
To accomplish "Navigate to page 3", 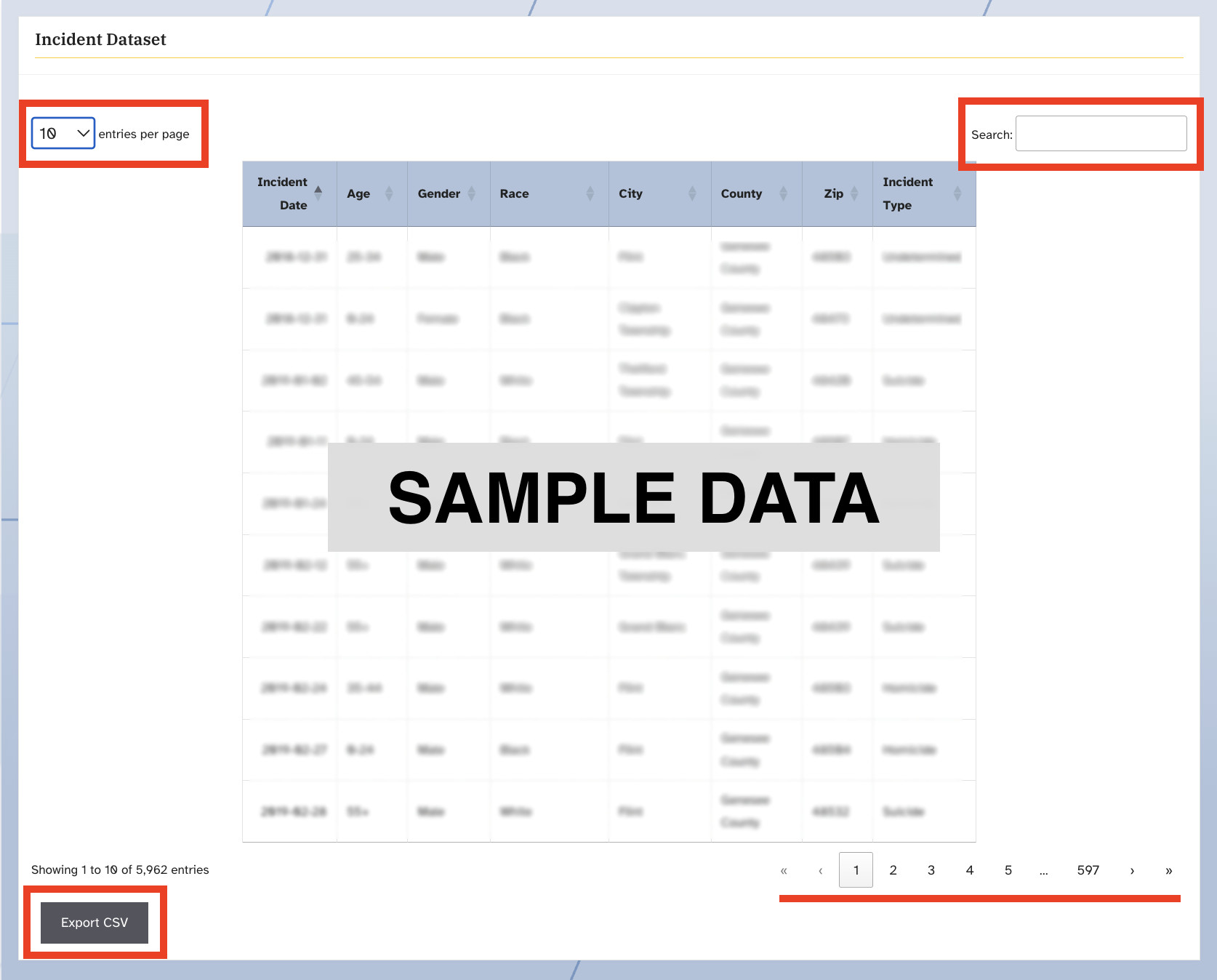I will (x=931, y=870).
